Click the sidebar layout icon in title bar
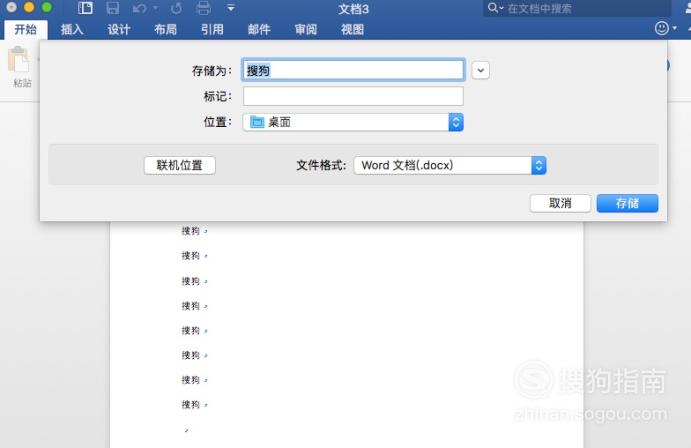 85,7
